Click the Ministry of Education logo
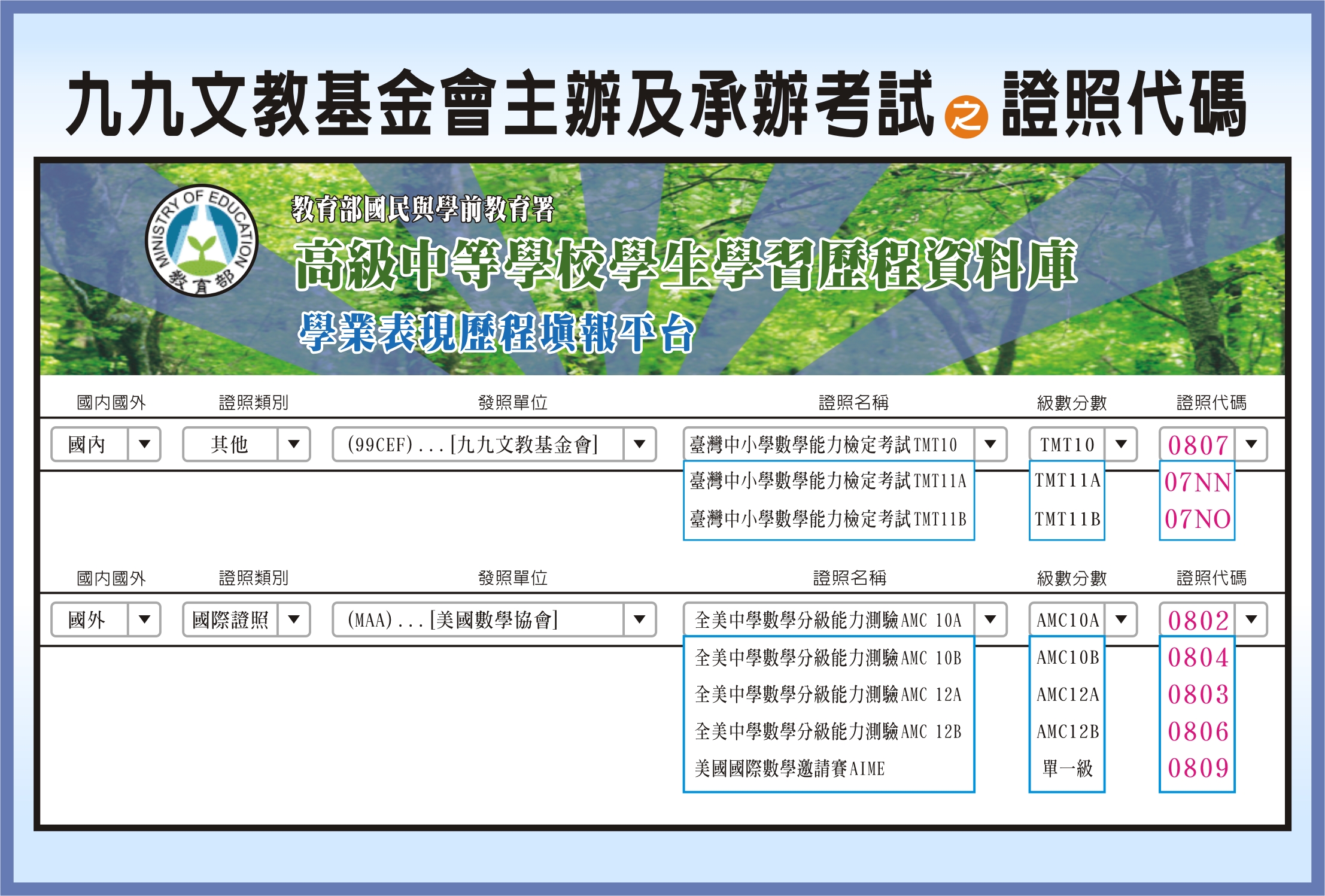 point(202,241)
